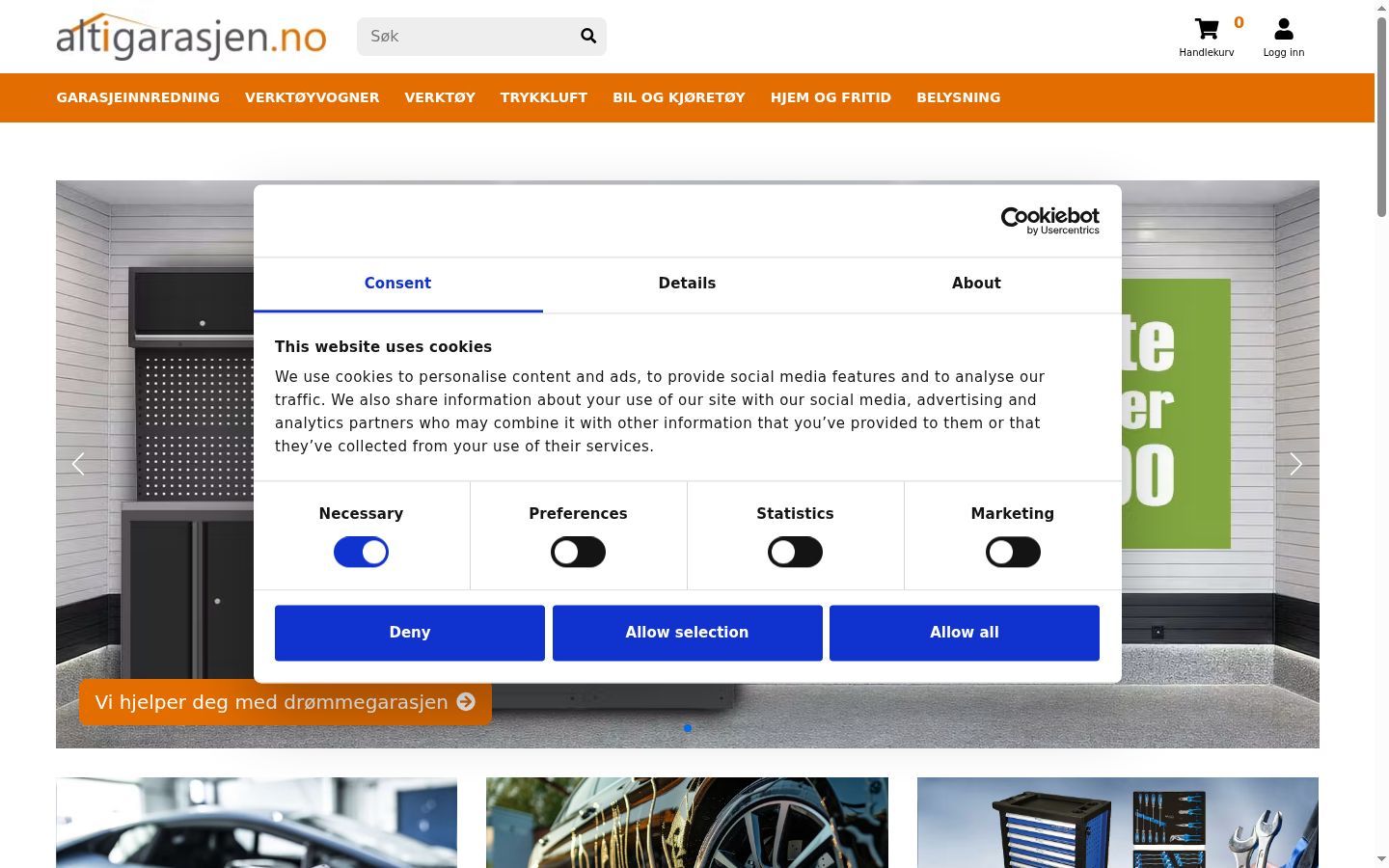Switch to the About tab
Image resolution: width=1389 pixels, height=868 pixels.
point(976,284)
